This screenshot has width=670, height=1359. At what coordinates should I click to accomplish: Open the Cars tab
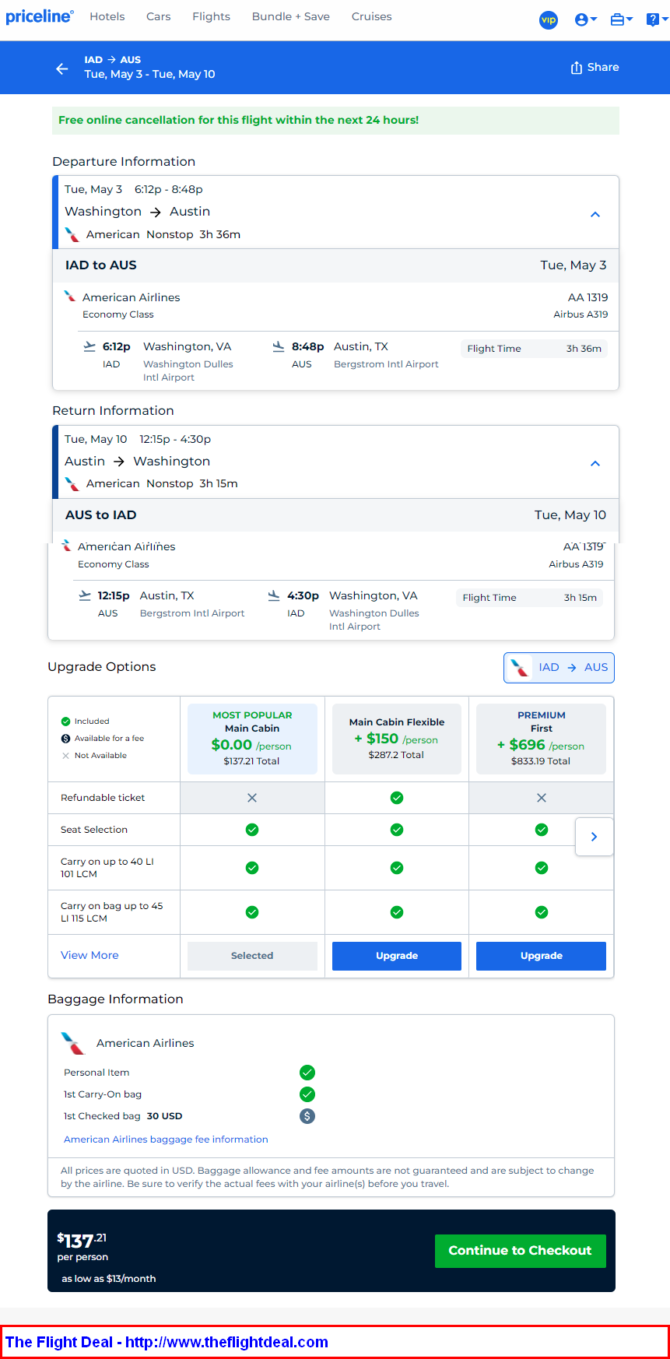(158, 17)
